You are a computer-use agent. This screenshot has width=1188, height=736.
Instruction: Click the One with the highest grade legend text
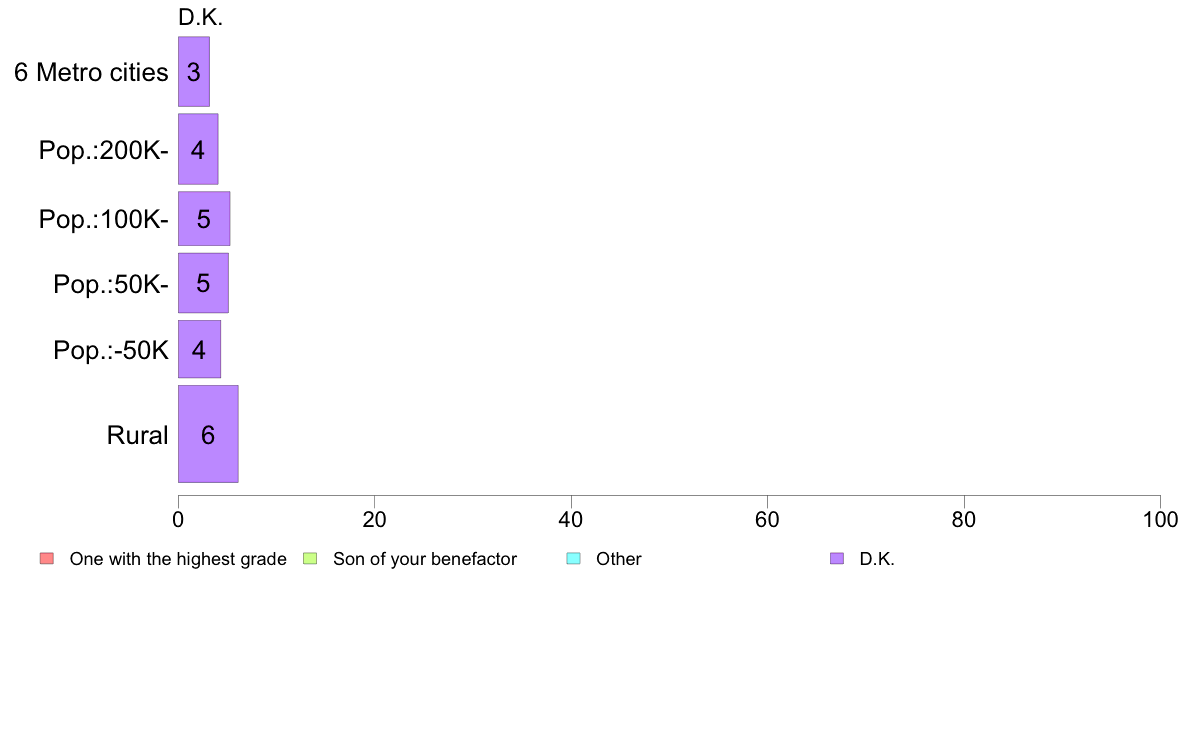coord(178,559)
